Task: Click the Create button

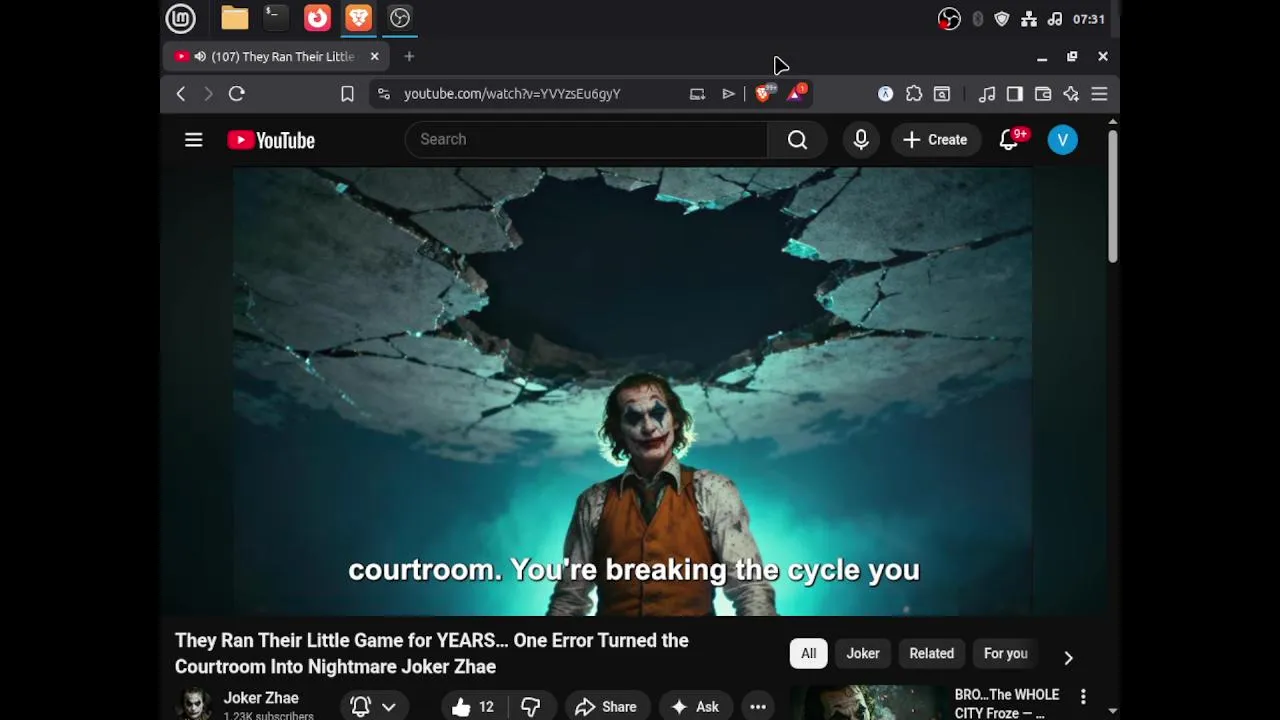Action: click(x=935, y=140)
